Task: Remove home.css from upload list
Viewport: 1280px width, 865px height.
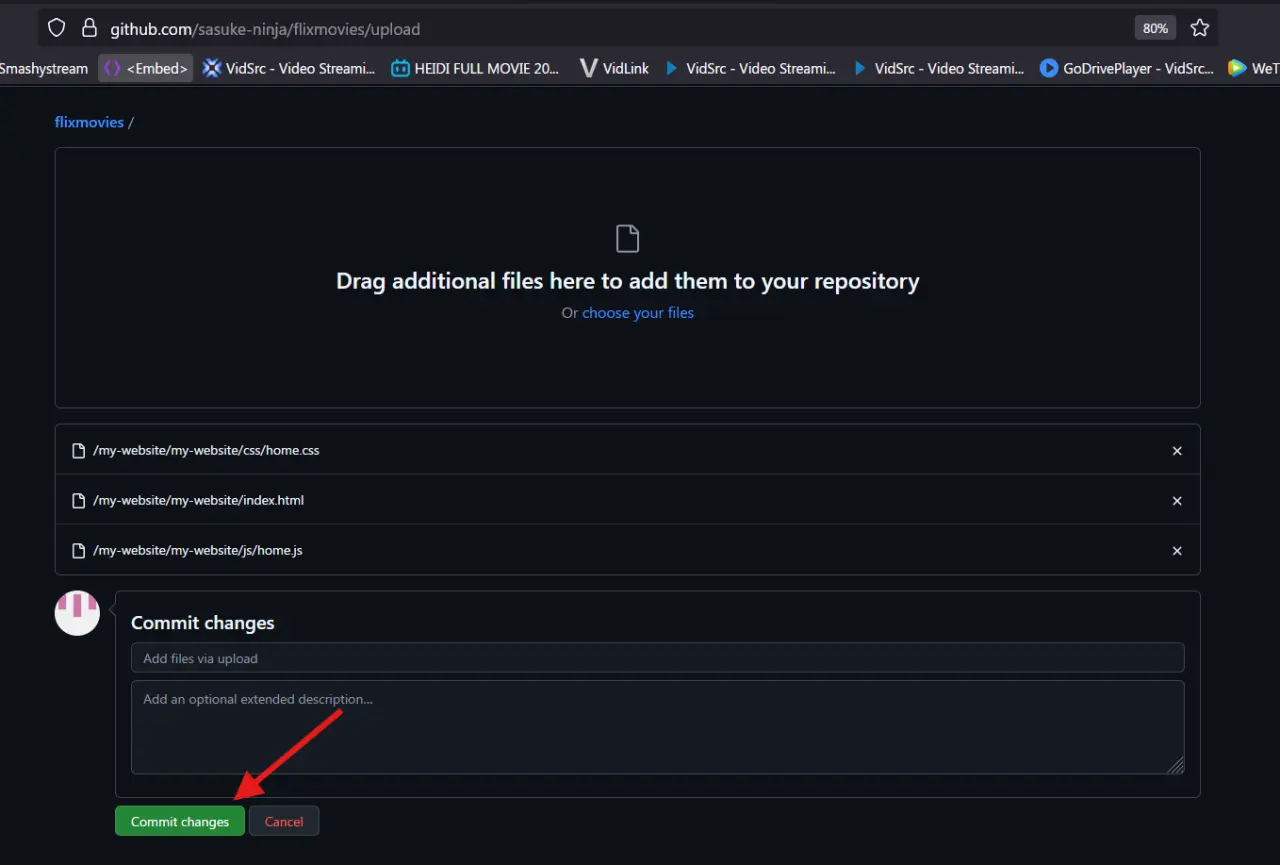Action: point(1177,451)
